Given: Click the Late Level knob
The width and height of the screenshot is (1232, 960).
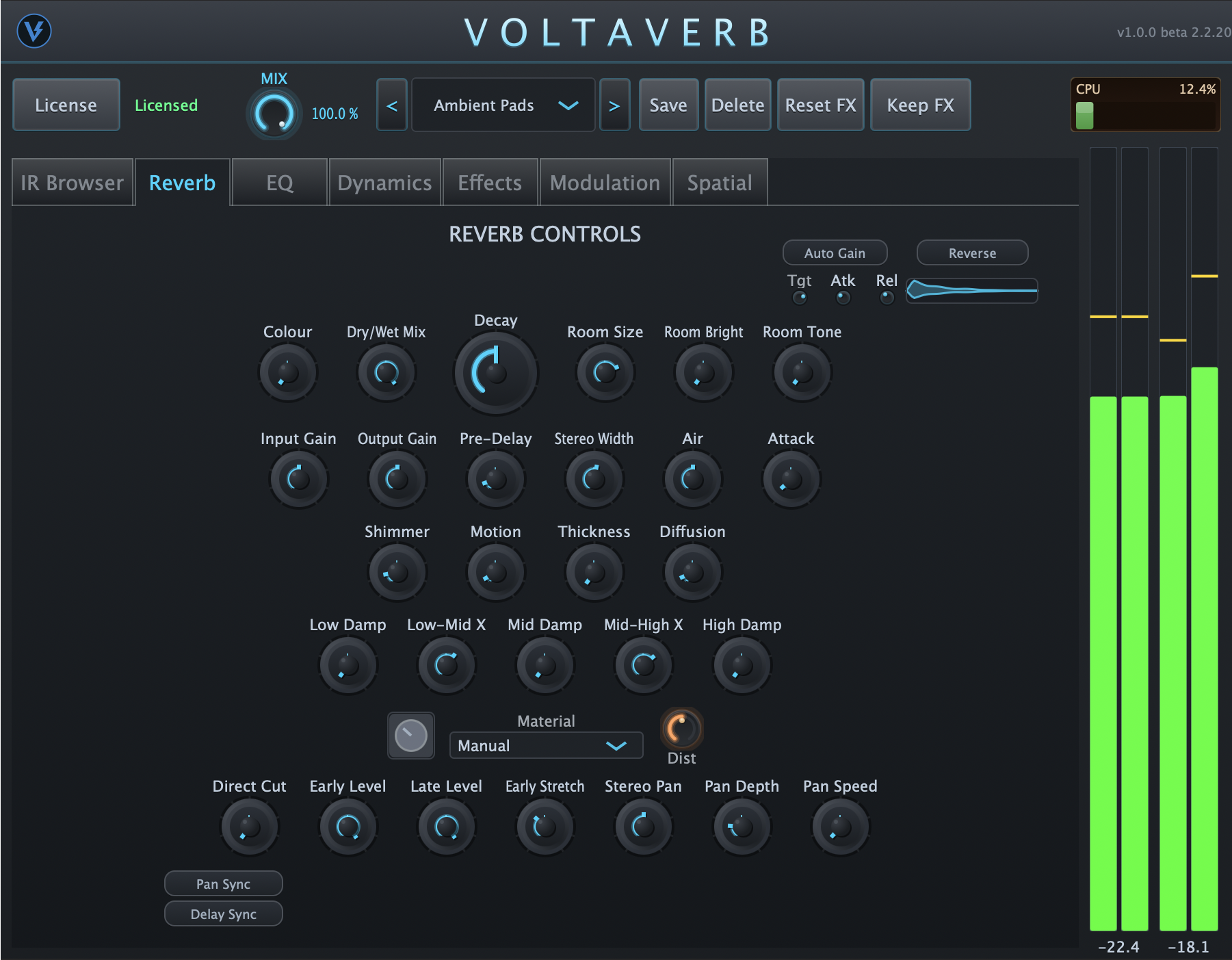Looking at the screenshot, I should point(447,827).
